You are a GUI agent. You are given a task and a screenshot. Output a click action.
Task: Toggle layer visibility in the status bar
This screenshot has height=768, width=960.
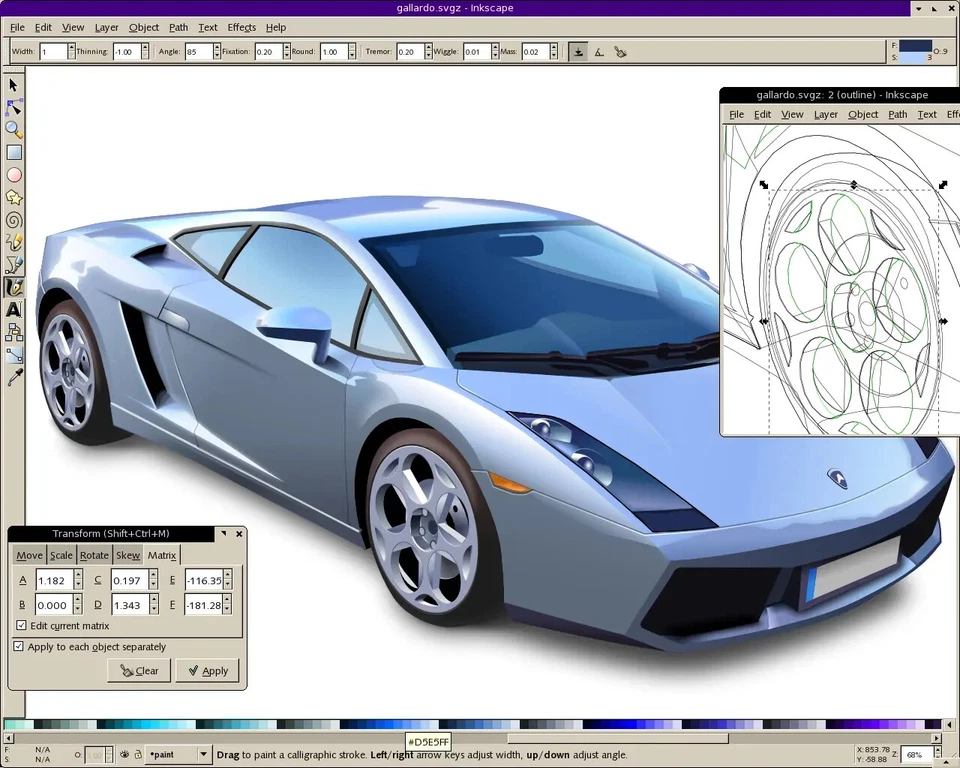point(124,753)
